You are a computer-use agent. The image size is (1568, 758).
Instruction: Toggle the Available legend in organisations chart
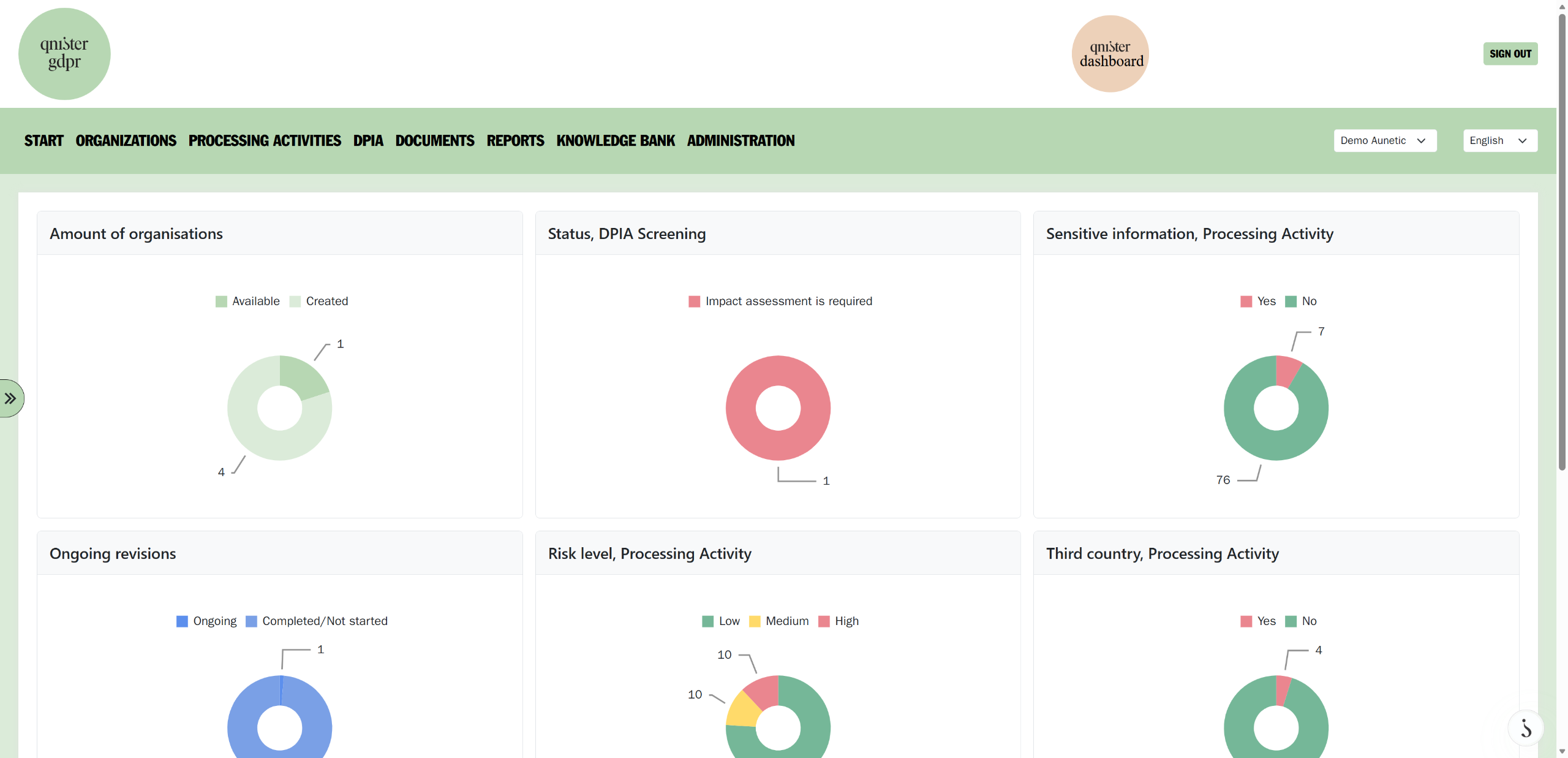247,301
